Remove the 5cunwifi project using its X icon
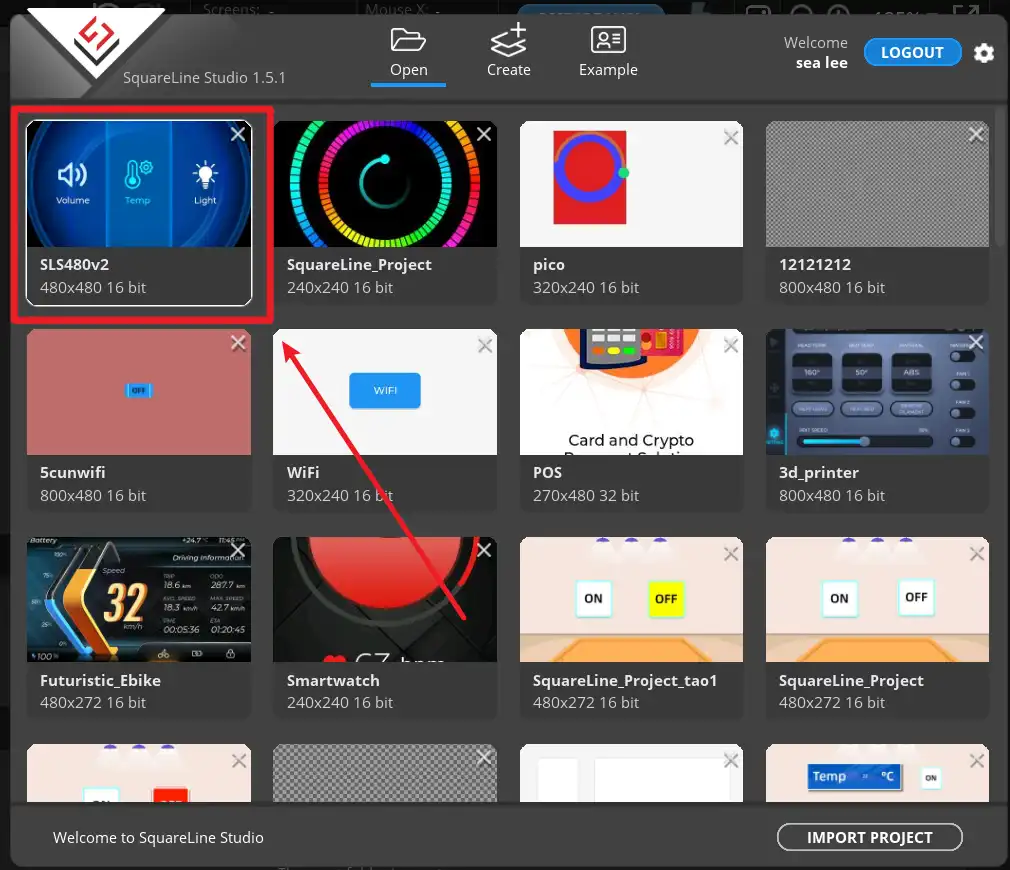This screenshot has width=1010, height=870. tap(238, 343)
